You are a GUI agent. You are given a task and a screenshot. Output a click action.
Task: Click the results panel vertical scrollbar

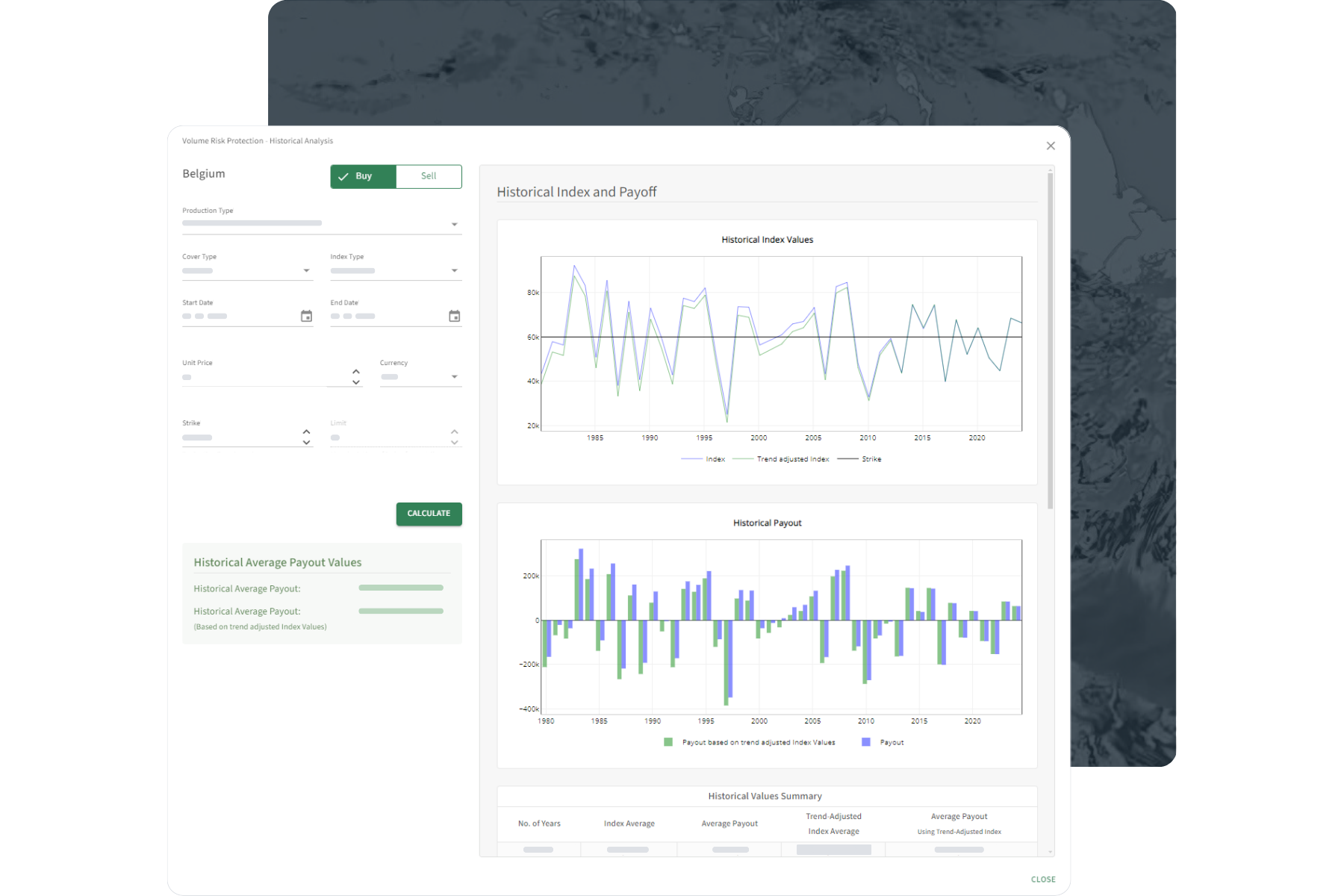1051,340
